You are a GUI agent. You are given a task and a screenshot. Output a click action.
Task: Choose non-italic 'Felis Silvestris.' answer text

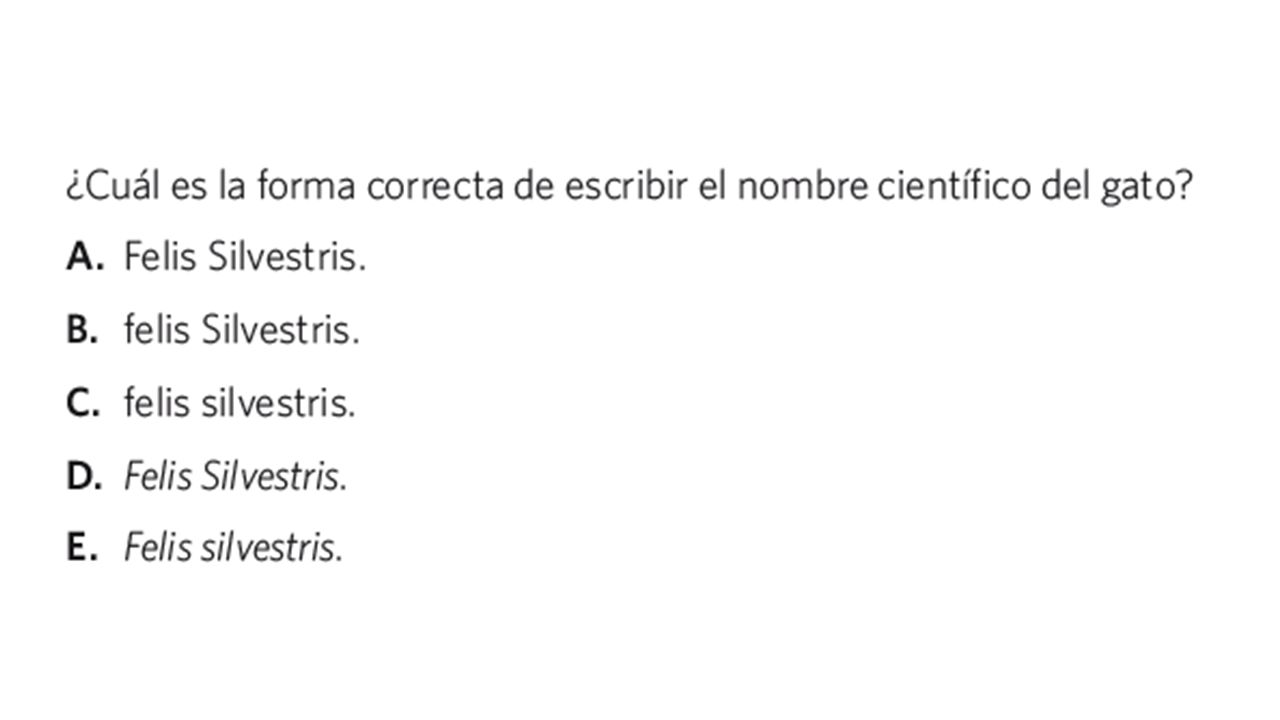[245, 258]
